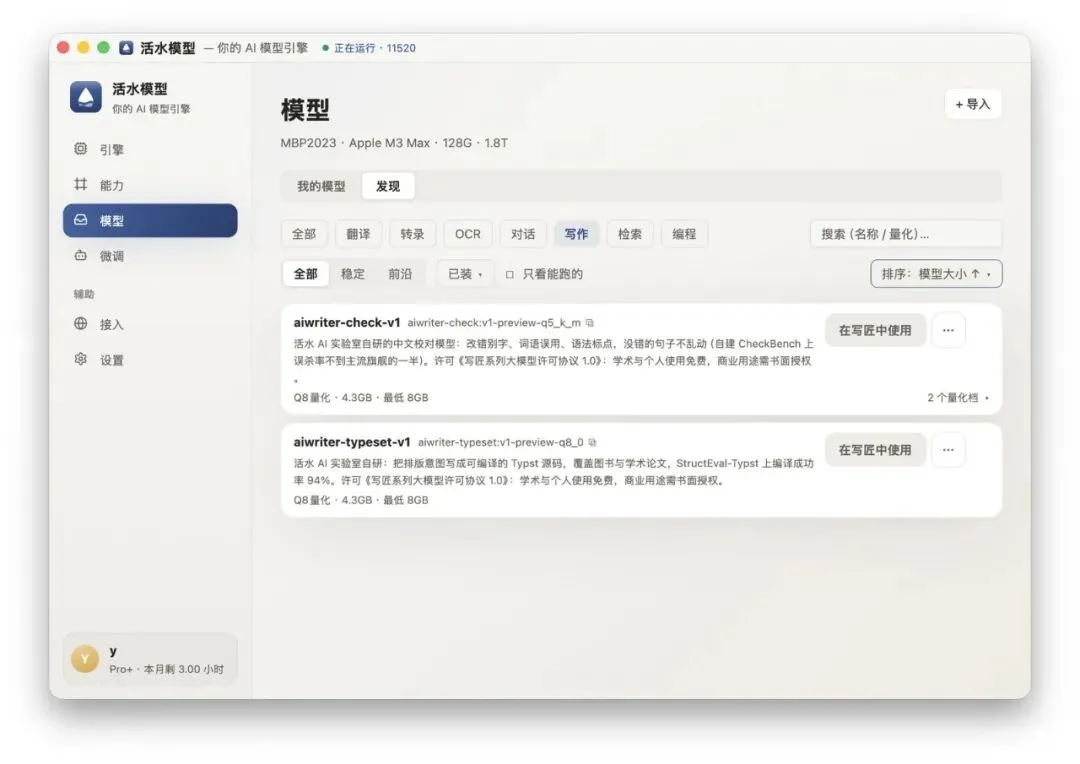1080x764 pixels.
Task: Copy the aiwriter-typeset model ID icon
Action: (592, 442)
